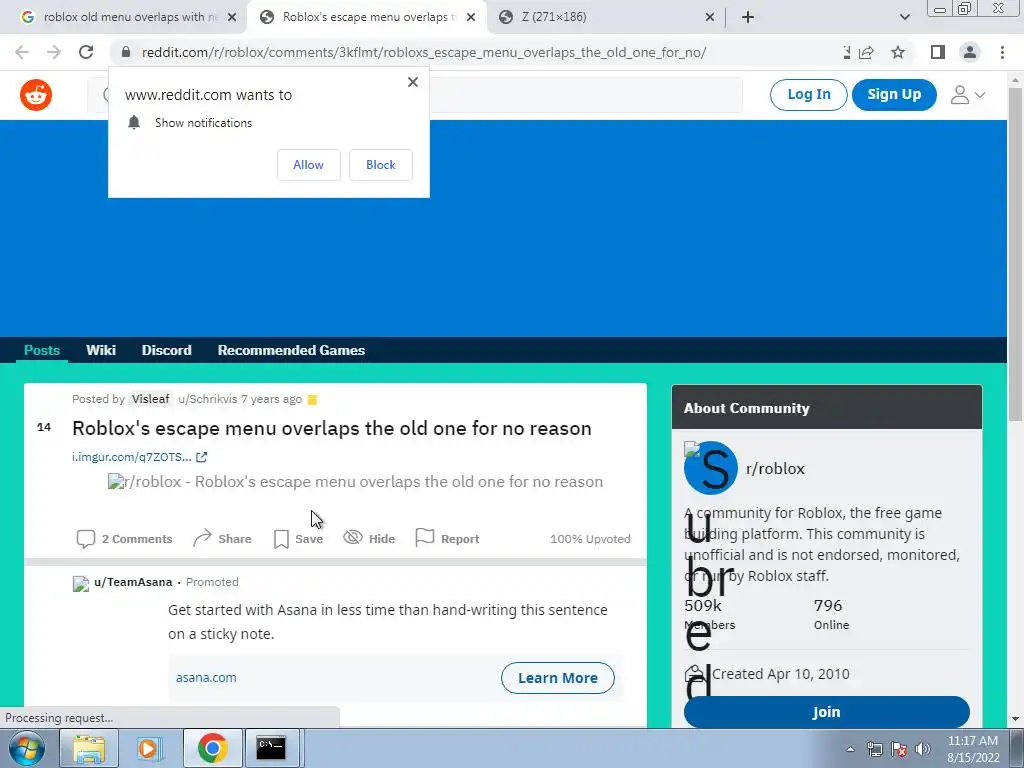The width and height of the screenshot is (1024, 768).
Task: Click external link icon next to imgur URL
Action: click(202, 457)
